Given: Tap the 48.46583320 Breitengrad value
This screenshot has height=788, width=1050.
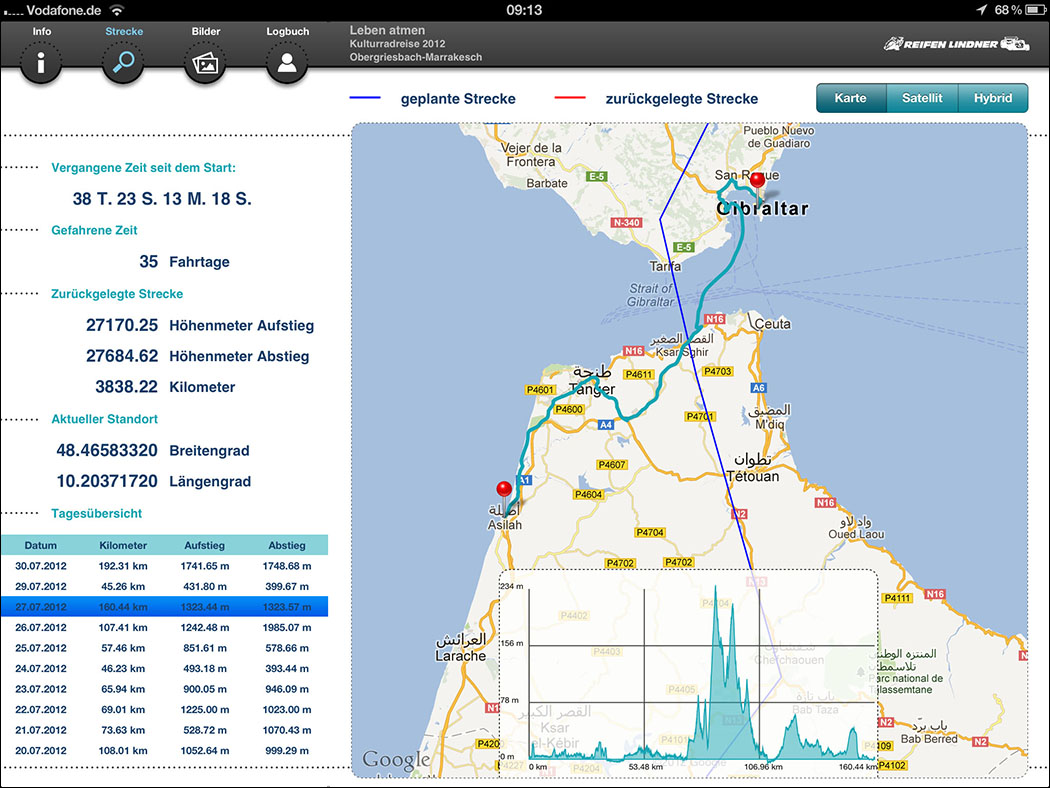Looking at the screenshot, I should coord(107,451).
